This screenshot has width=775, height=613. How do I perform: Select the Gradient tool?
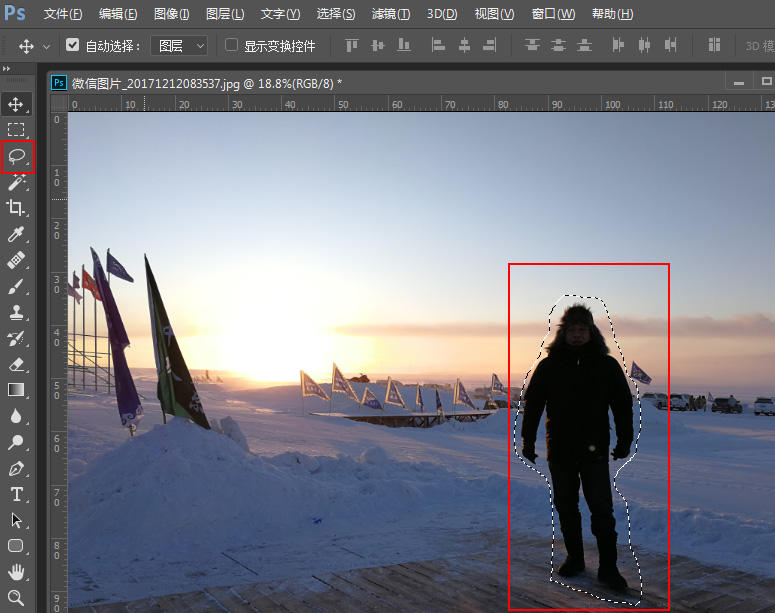pos(17,390)
